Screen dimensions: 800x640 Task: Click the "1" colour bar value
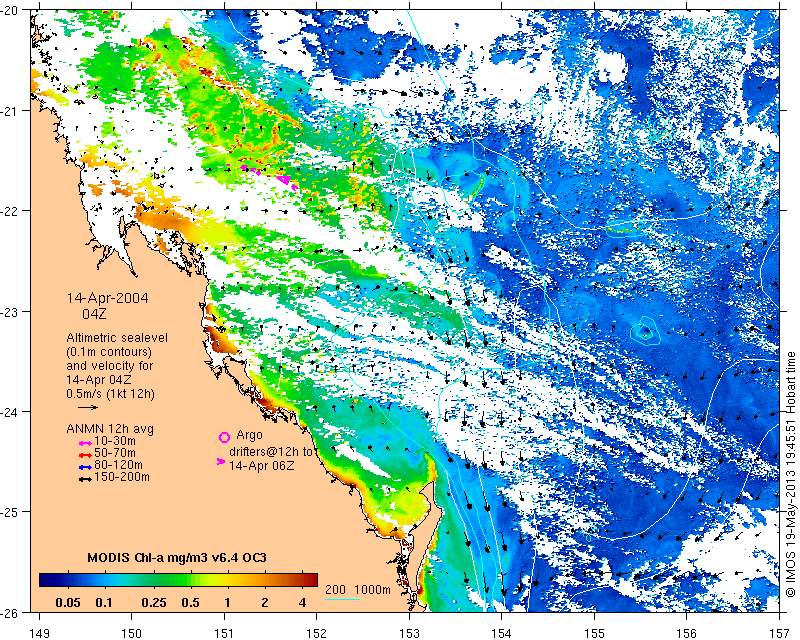click(227, 603)
